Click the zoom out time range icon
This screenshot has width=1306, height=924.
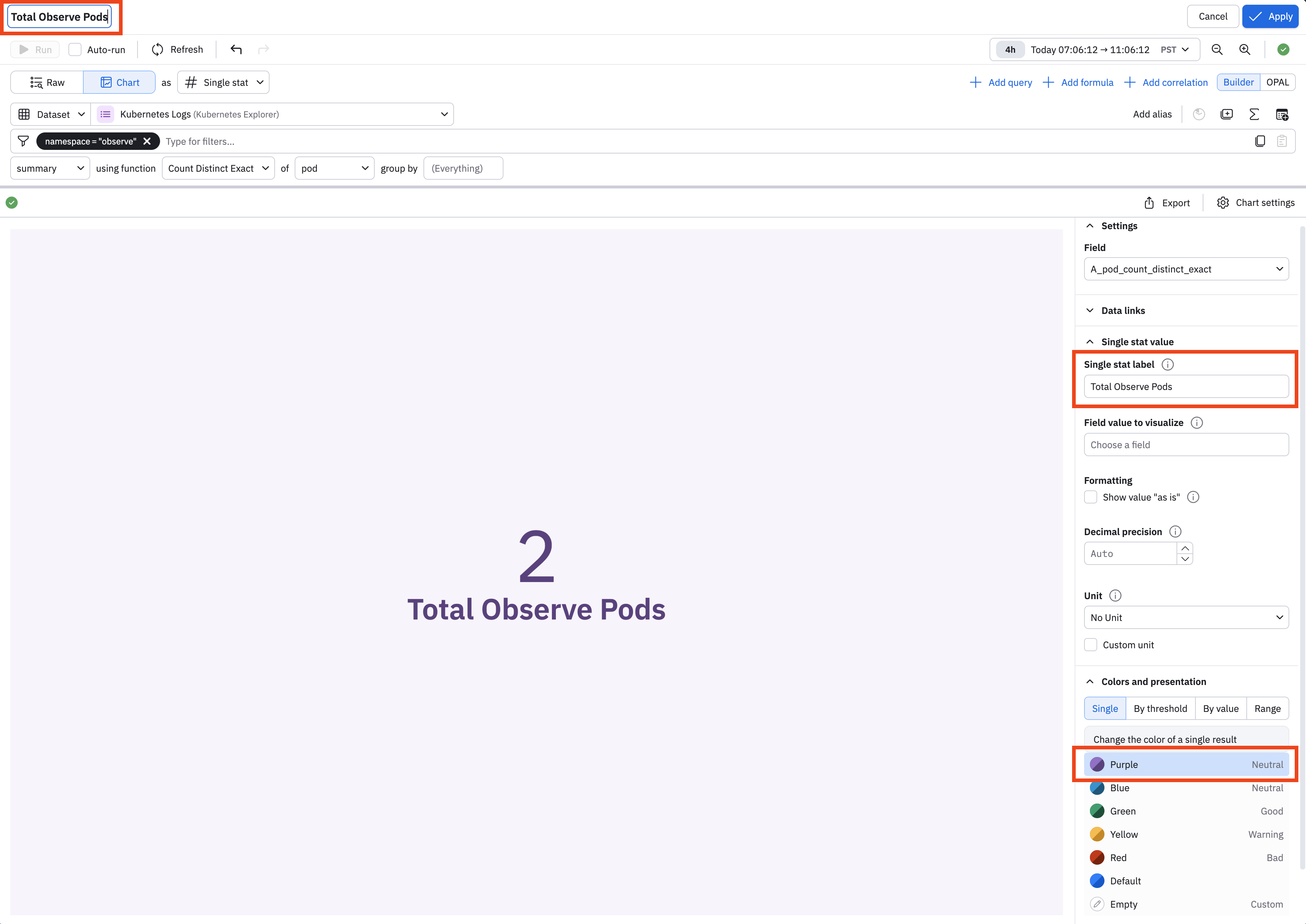click(x=1217, y=49)
